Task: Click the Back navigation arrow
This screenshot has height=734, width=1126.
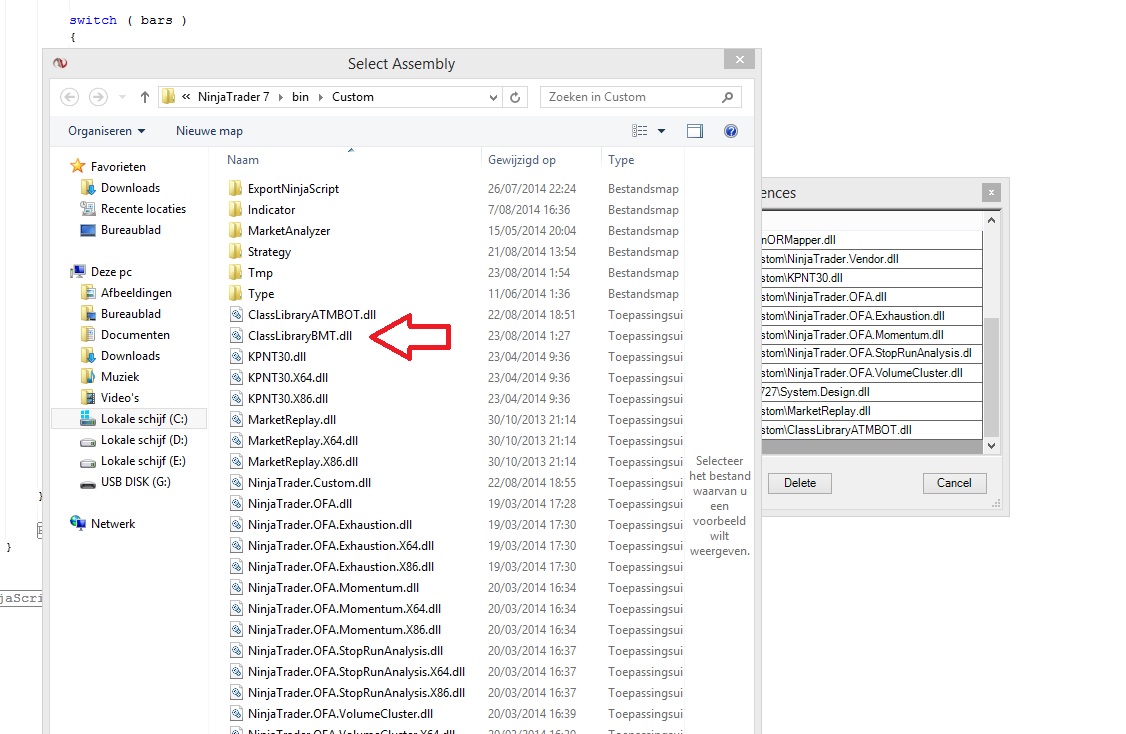Action: [70, 97]
